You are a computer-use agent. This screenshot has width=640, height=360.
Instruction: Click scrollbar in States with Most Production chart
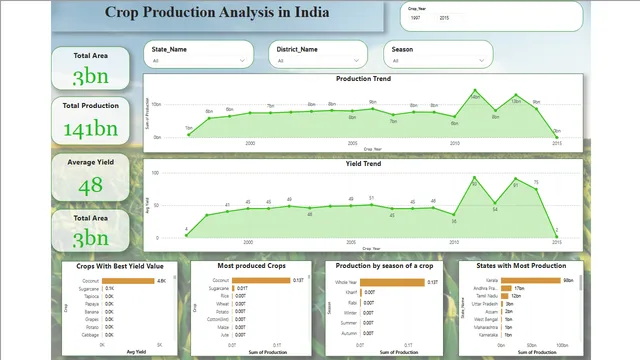click(x=581, y=282)
